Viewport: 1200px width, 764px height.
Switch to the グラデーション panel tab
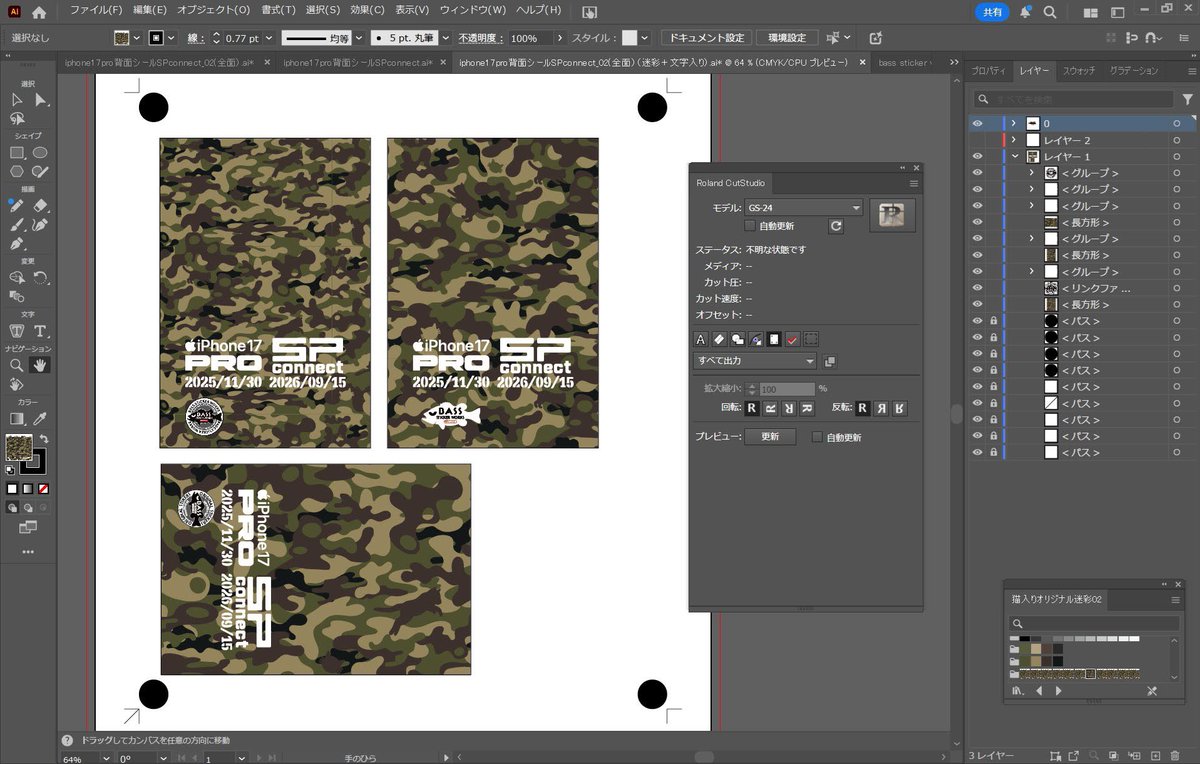point(1134,71)
